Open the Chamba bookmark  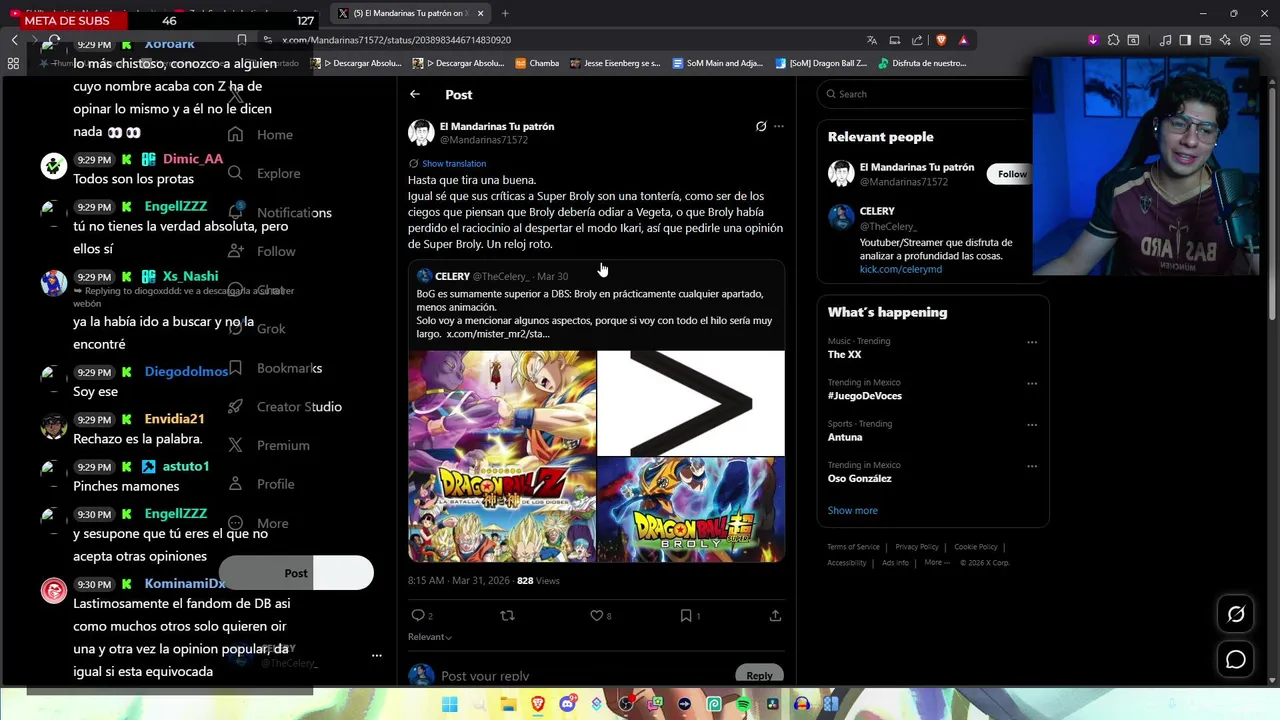point(537,63)
